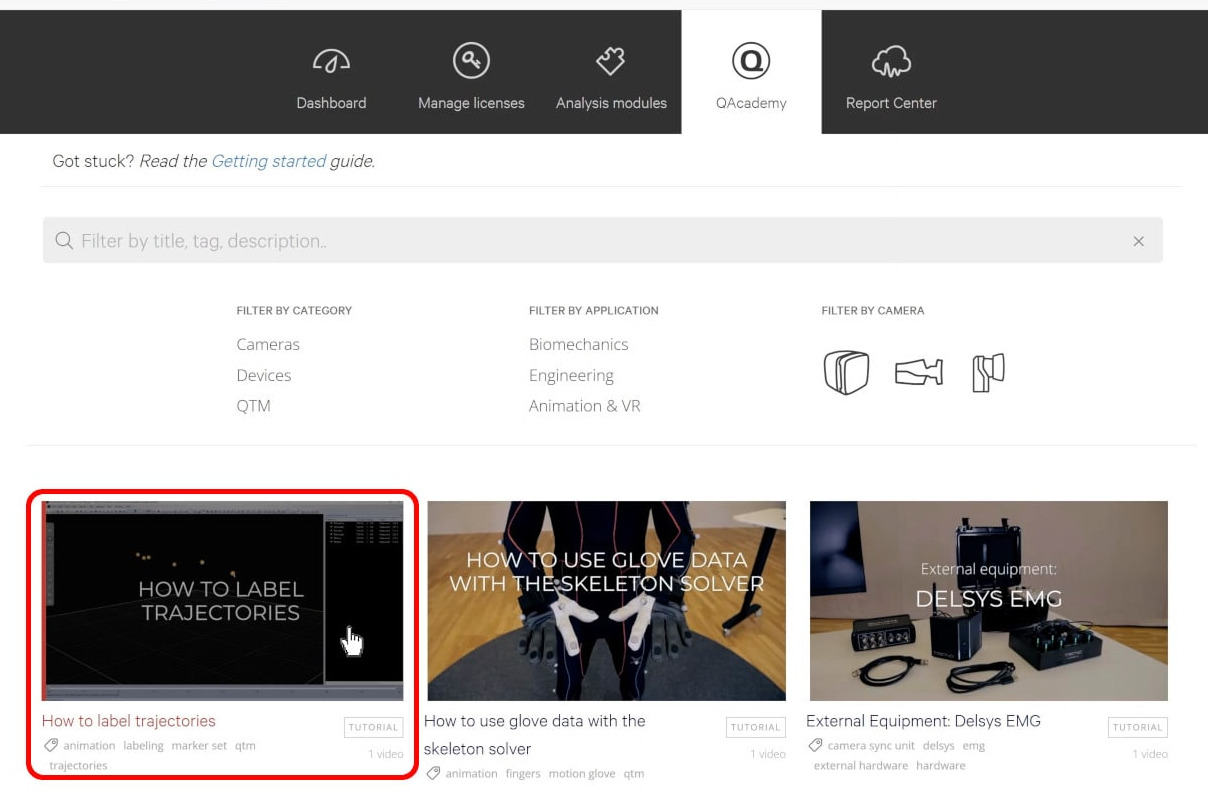Filter by QTM category
Image resolution: width=1208 pixels, height=810 pixels.
(x=253, y=406)
